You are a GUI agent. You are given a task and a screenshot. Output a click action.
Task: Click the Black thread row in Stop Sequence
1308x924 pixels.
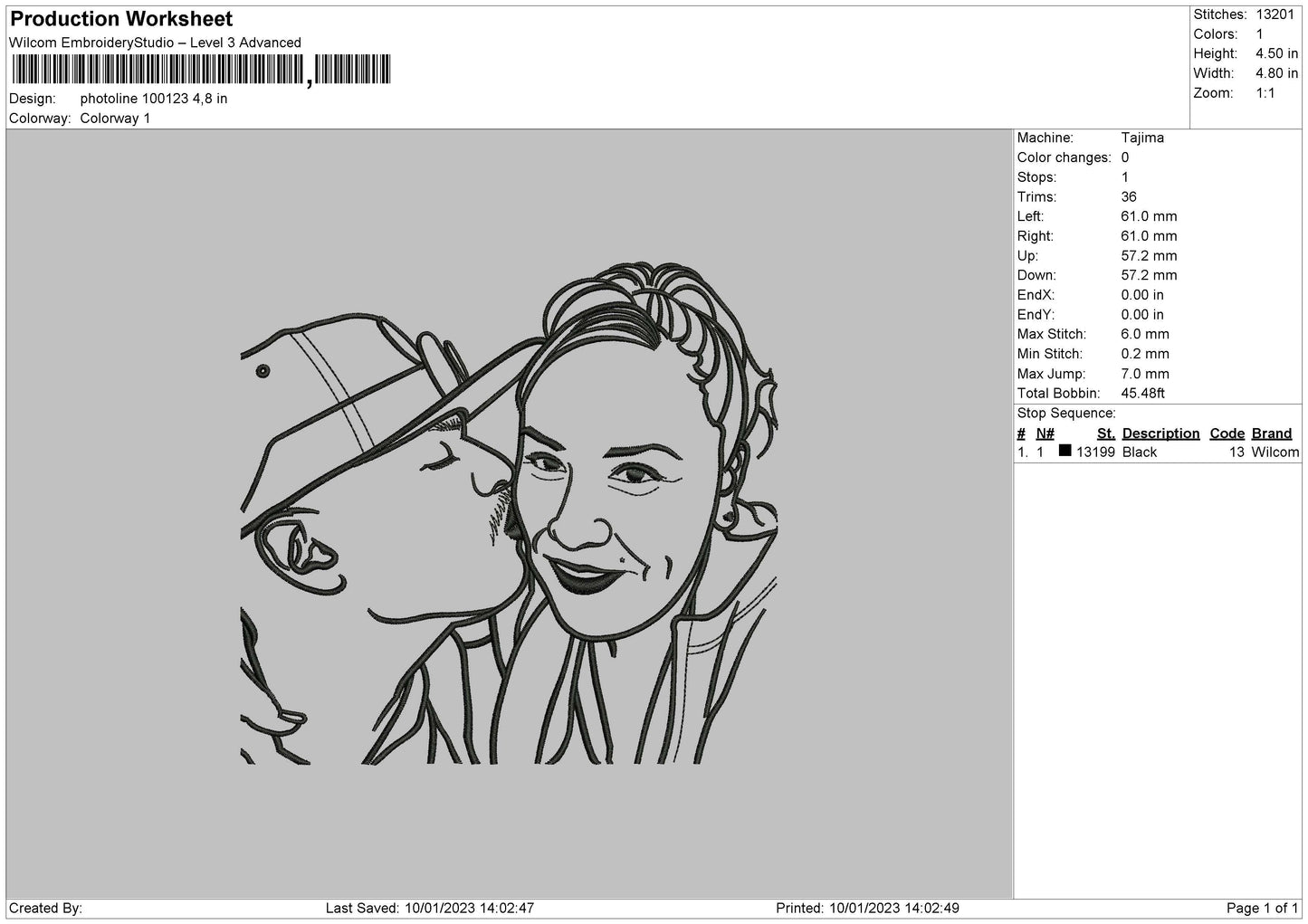pyautogui.click(x=1158, y=452)
